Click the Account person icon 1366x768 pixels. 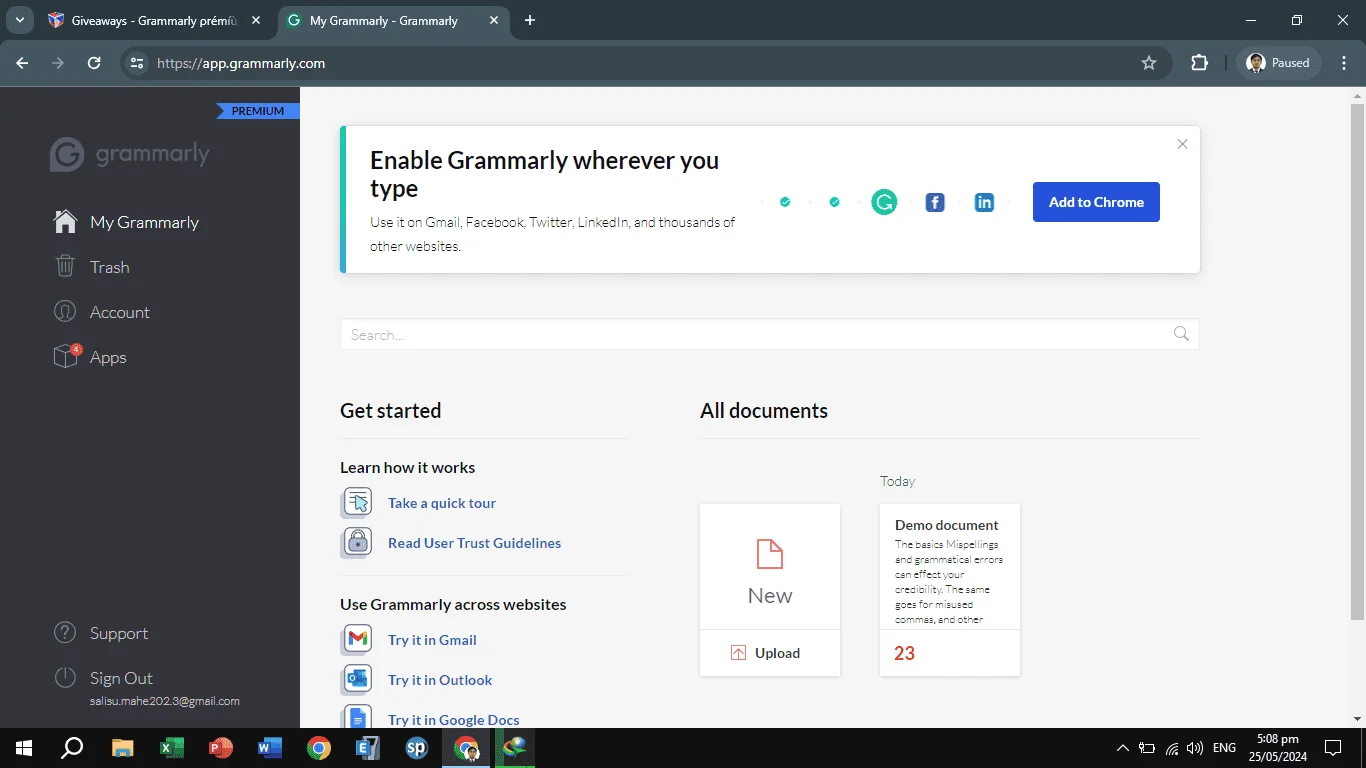coord(65,312)
